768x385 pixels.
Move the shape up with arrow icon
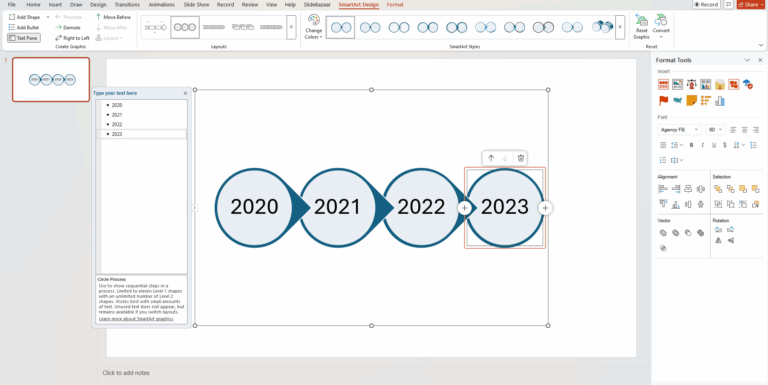491,158
